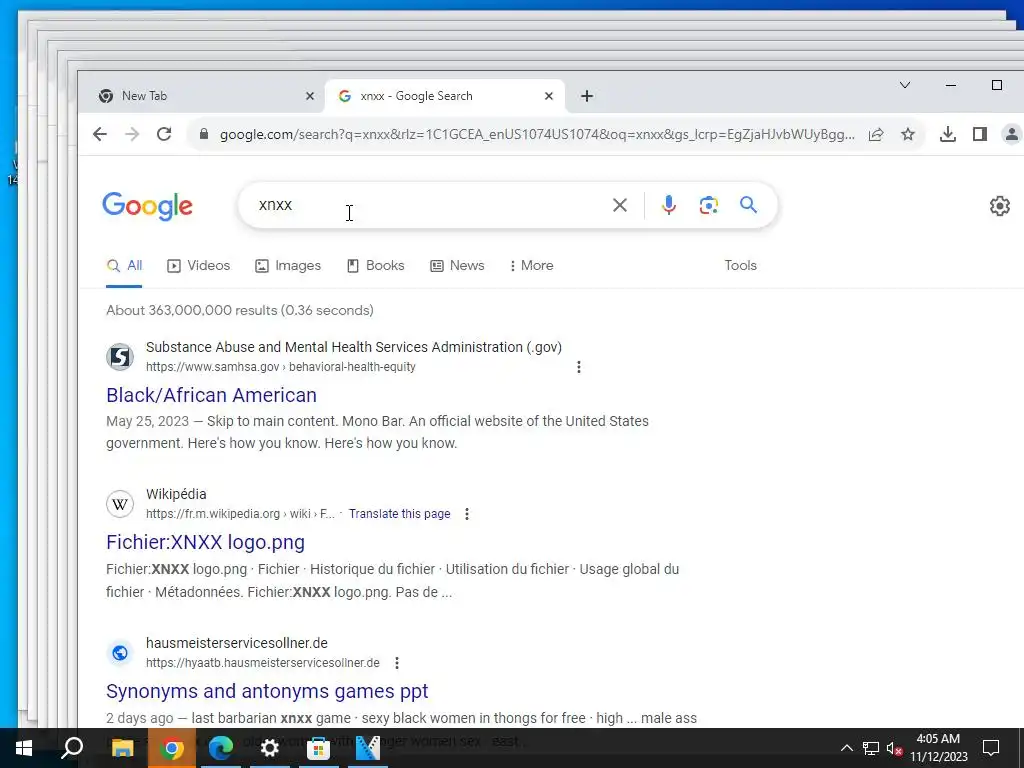
Task: Open the Fichier:XNXX logo.png link
Action: (x=206, y=542)
